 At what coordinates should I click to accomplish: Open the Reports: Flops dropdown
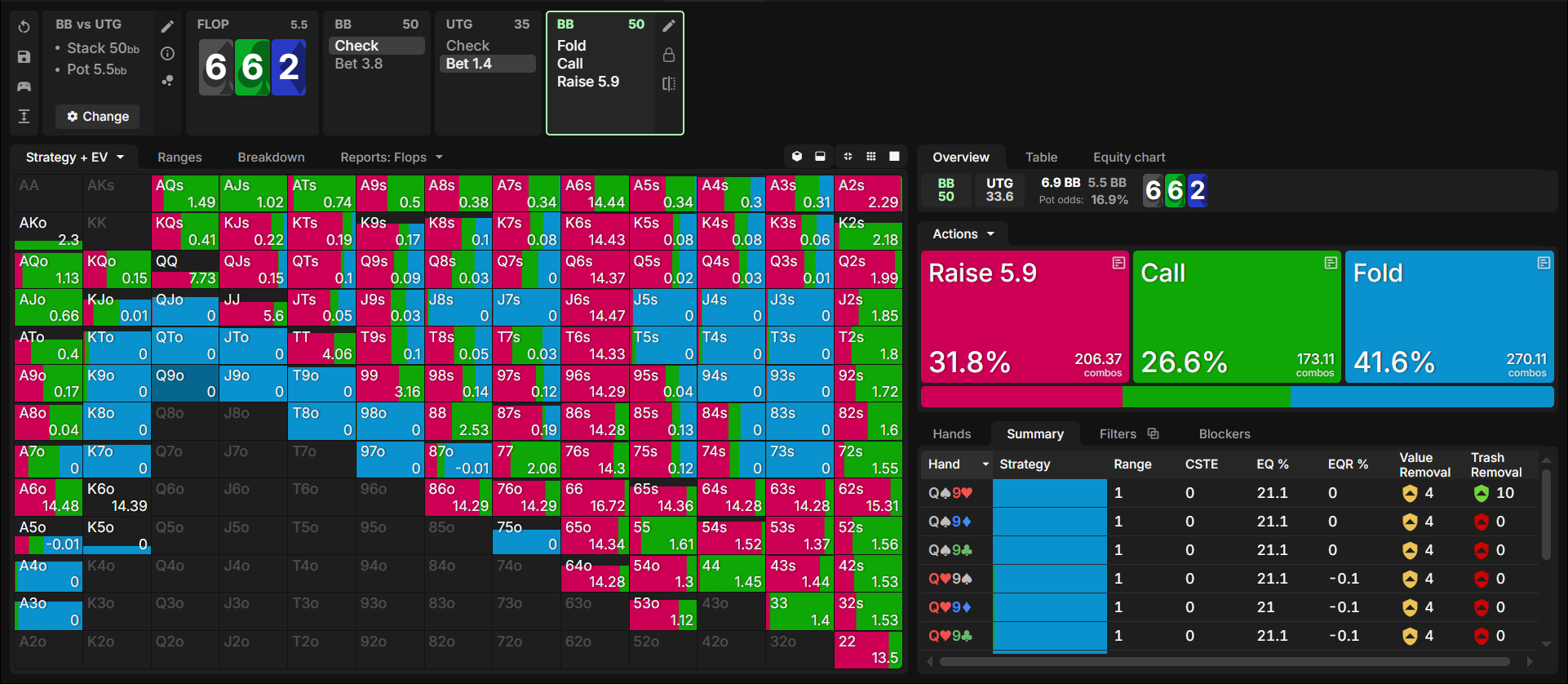pos(392,158)
